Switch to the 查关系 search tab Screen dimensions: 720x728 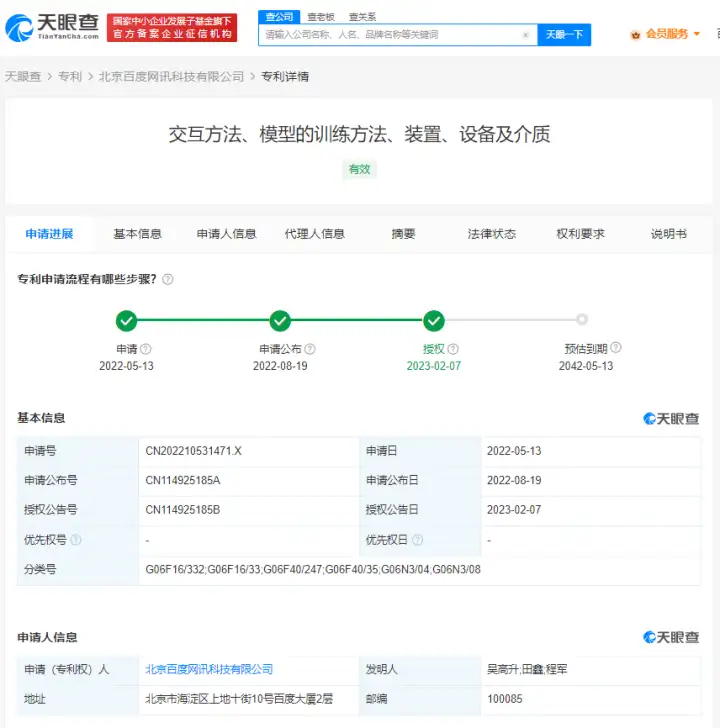[362, 17]
